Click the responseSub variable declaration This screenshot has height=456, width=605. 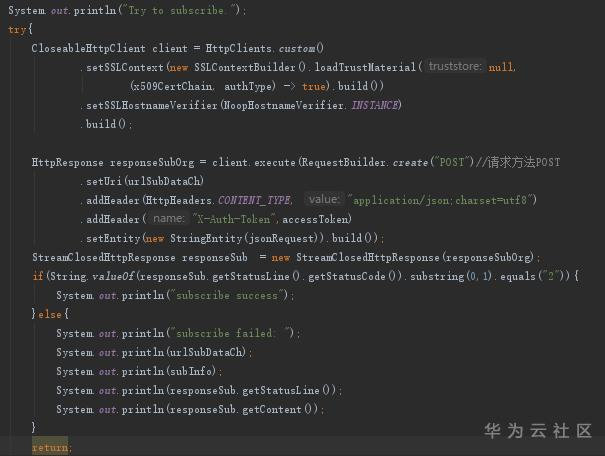coord(215,257)
